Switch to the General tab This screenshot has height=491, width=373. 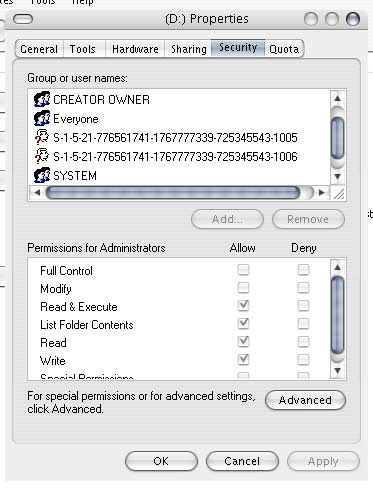39,49
